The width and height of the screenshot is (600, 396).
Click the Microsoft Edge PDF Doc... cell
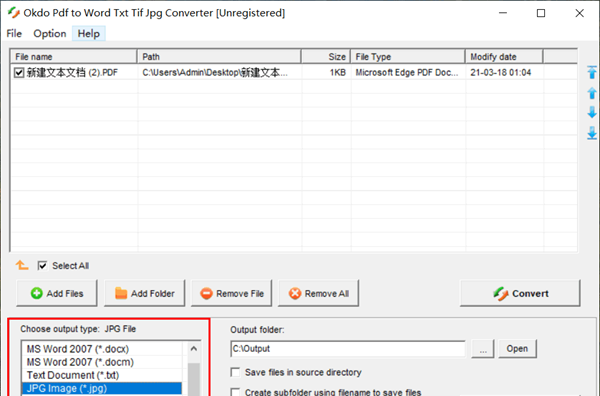407,72
